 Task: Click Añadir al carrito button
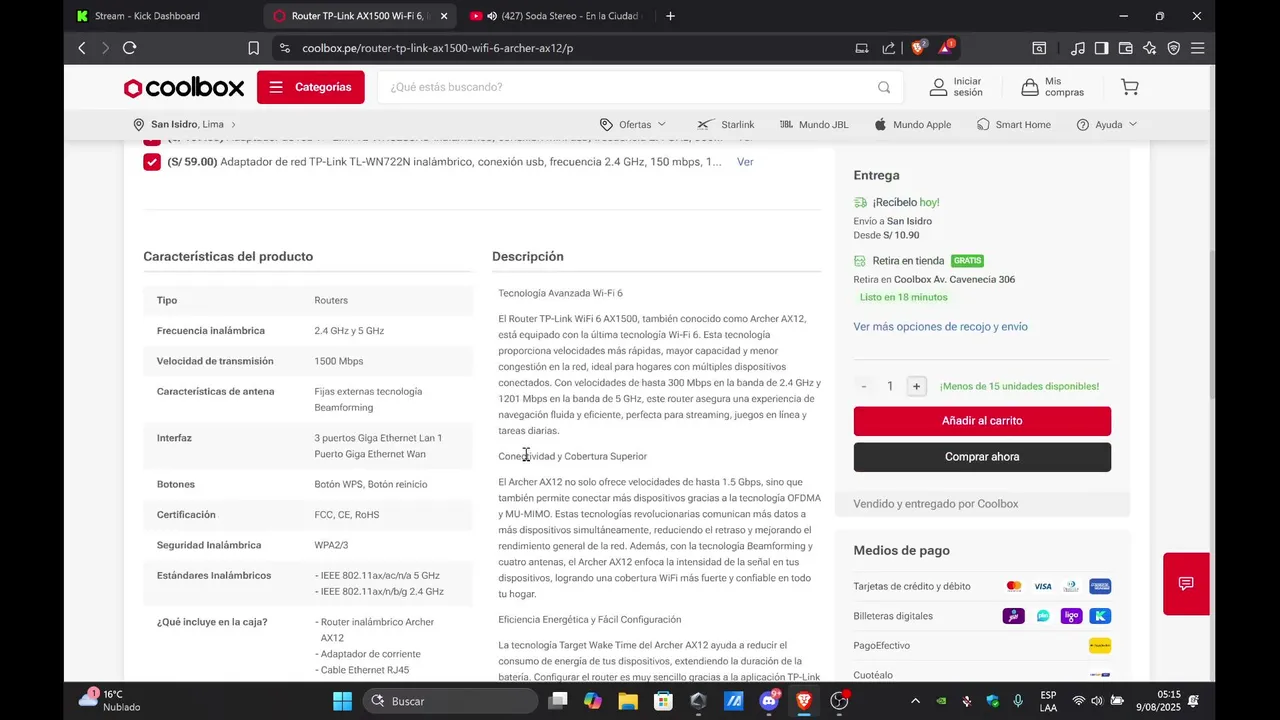coord(982,421)
